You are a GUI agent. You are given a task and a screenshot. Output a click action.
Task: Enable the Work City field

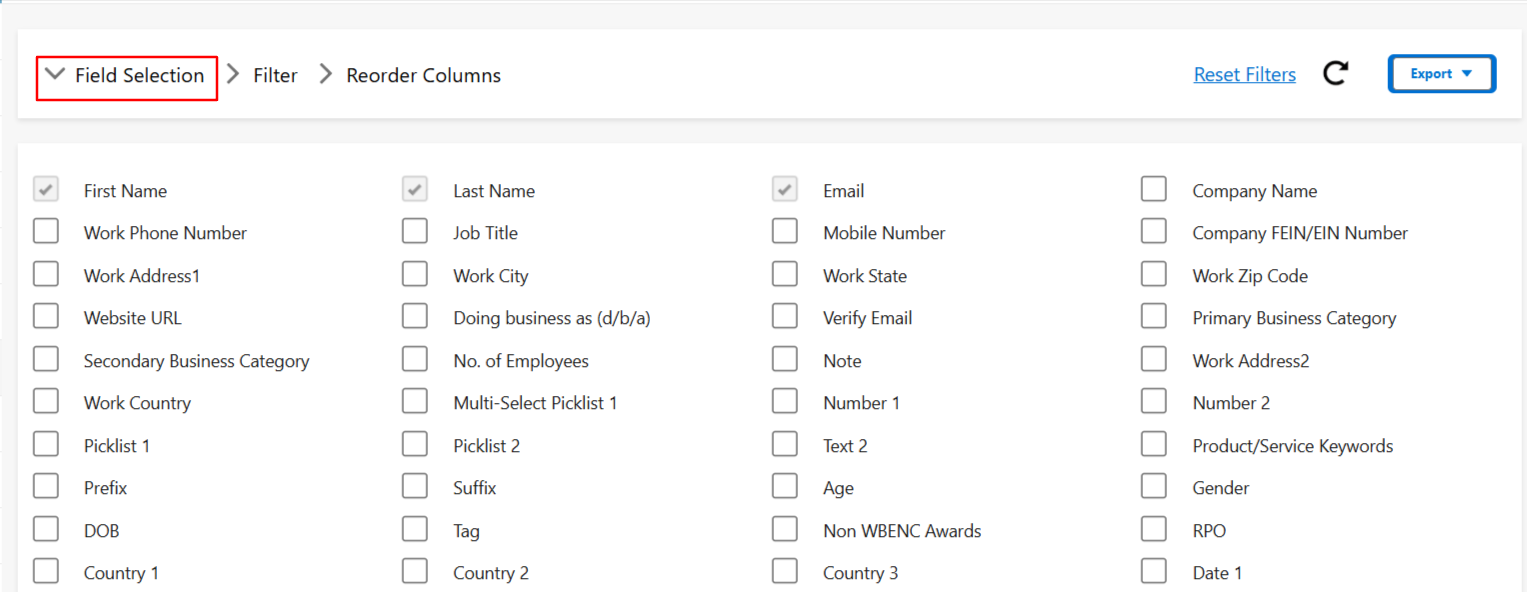click(415, 275)
